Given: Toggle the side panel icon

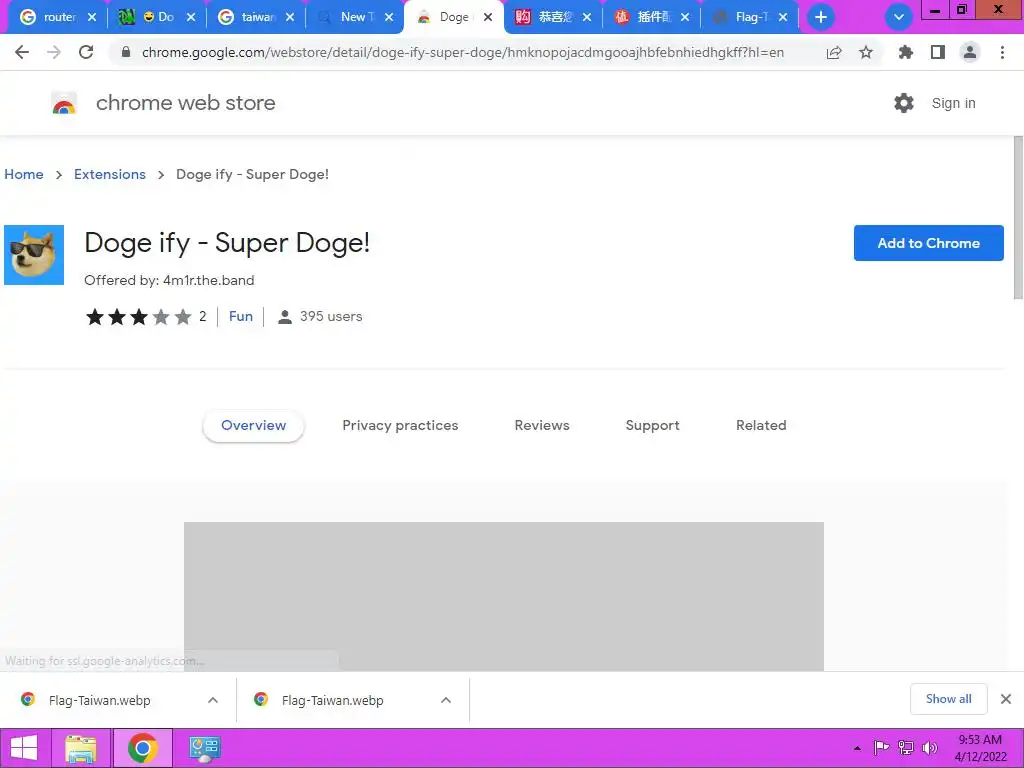Looking at the screenshot, I should (x=938, y=52).
